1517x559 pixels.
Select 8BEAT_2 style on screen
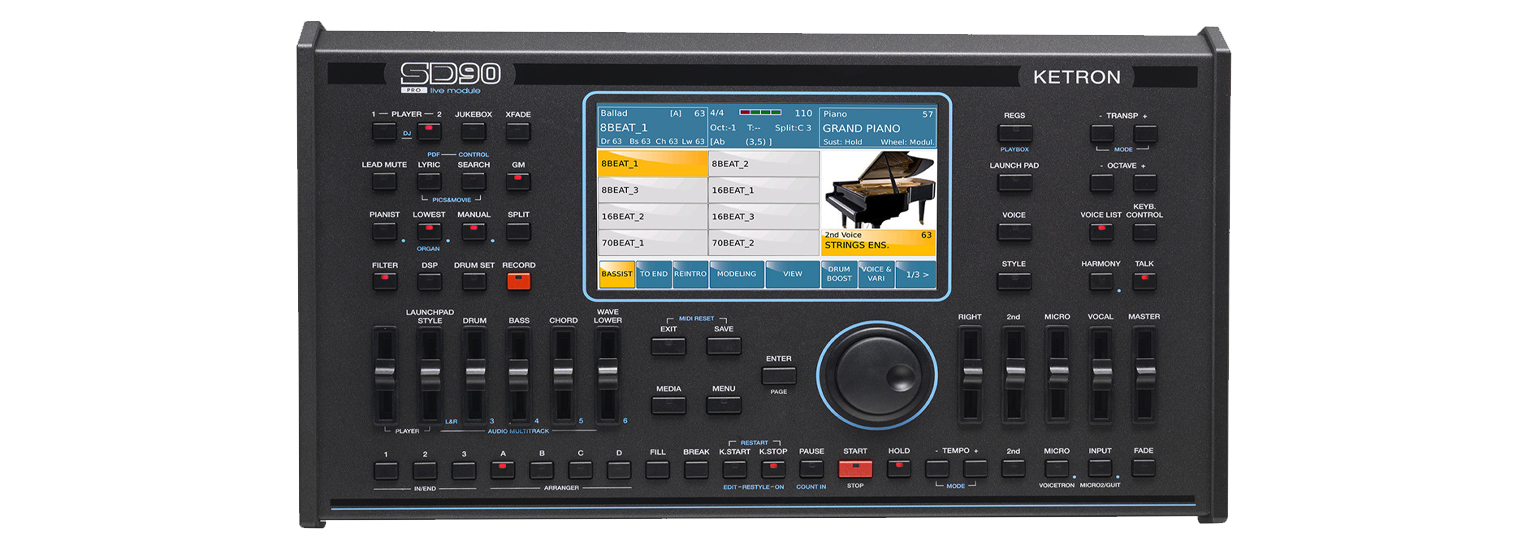pyautogui.click(x=763, y=164)
